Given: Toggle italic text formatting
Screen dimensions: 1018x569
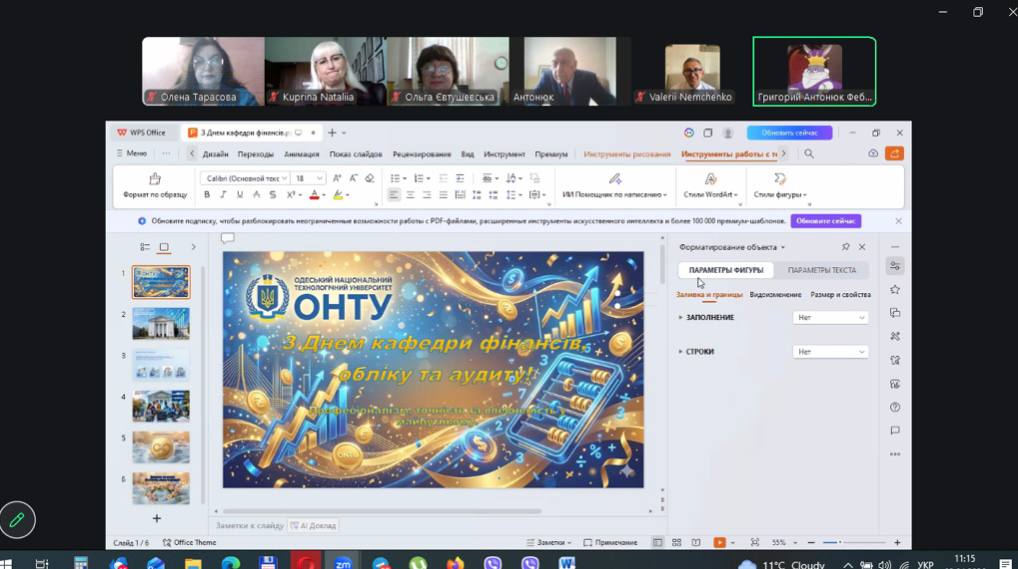Looking at the screenshot, I should (x=223, y=195).
